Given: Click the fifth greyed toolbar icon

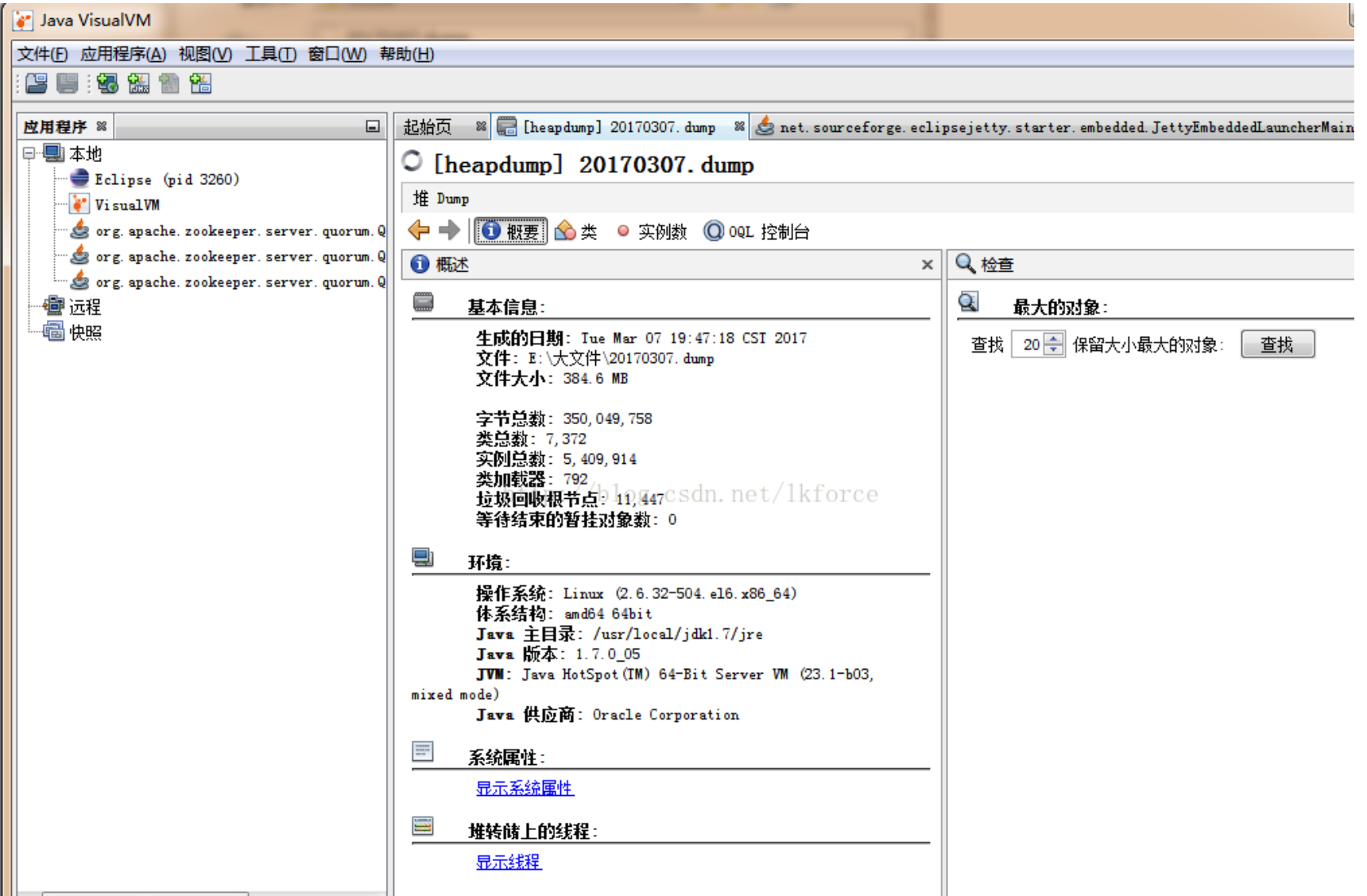Looking at the screenshot, I should (169, 83).
